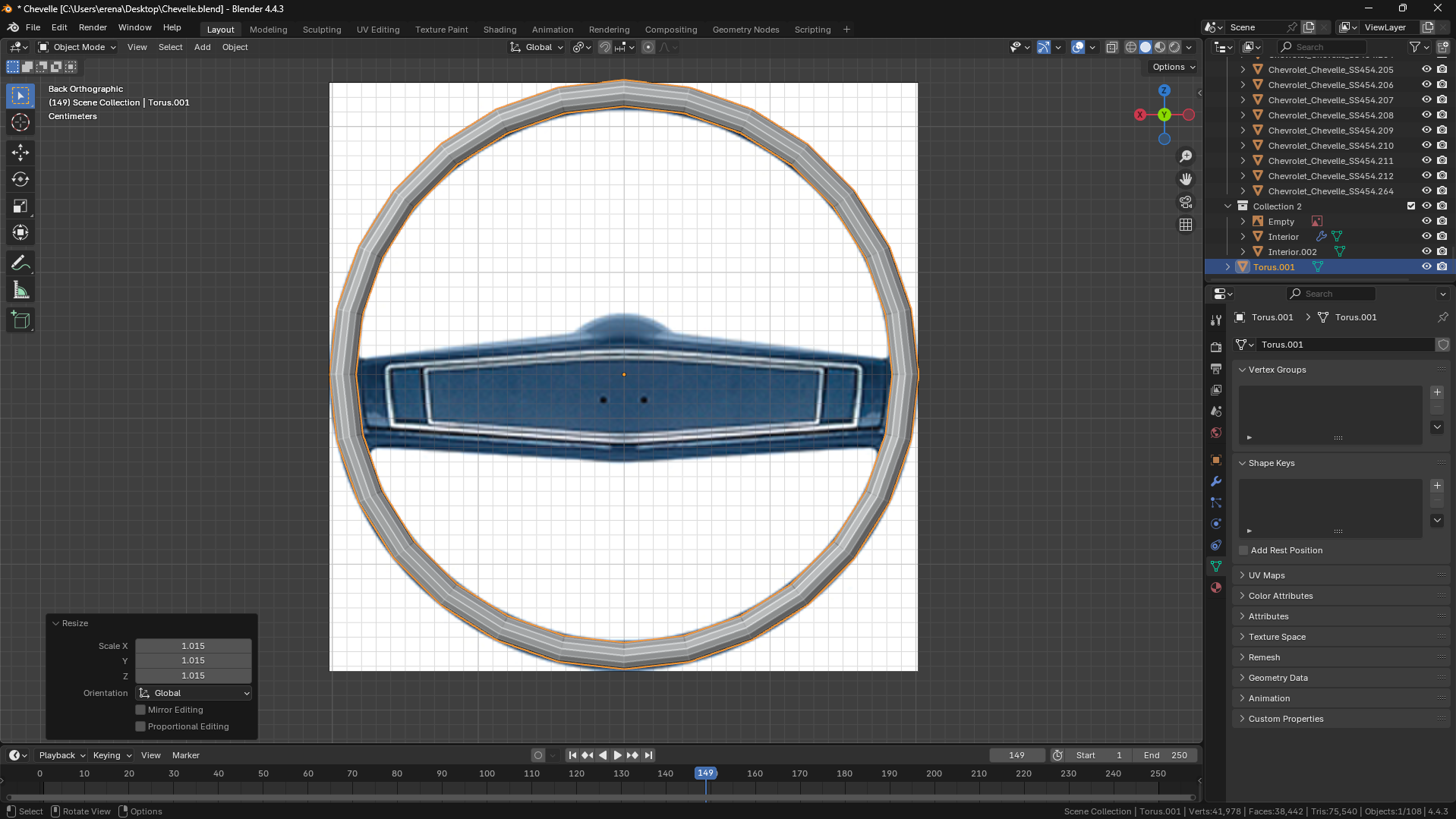Activate the Transform tool
Screen dimensions: 1456x819
pyautogui.click(x=20, y=232)
